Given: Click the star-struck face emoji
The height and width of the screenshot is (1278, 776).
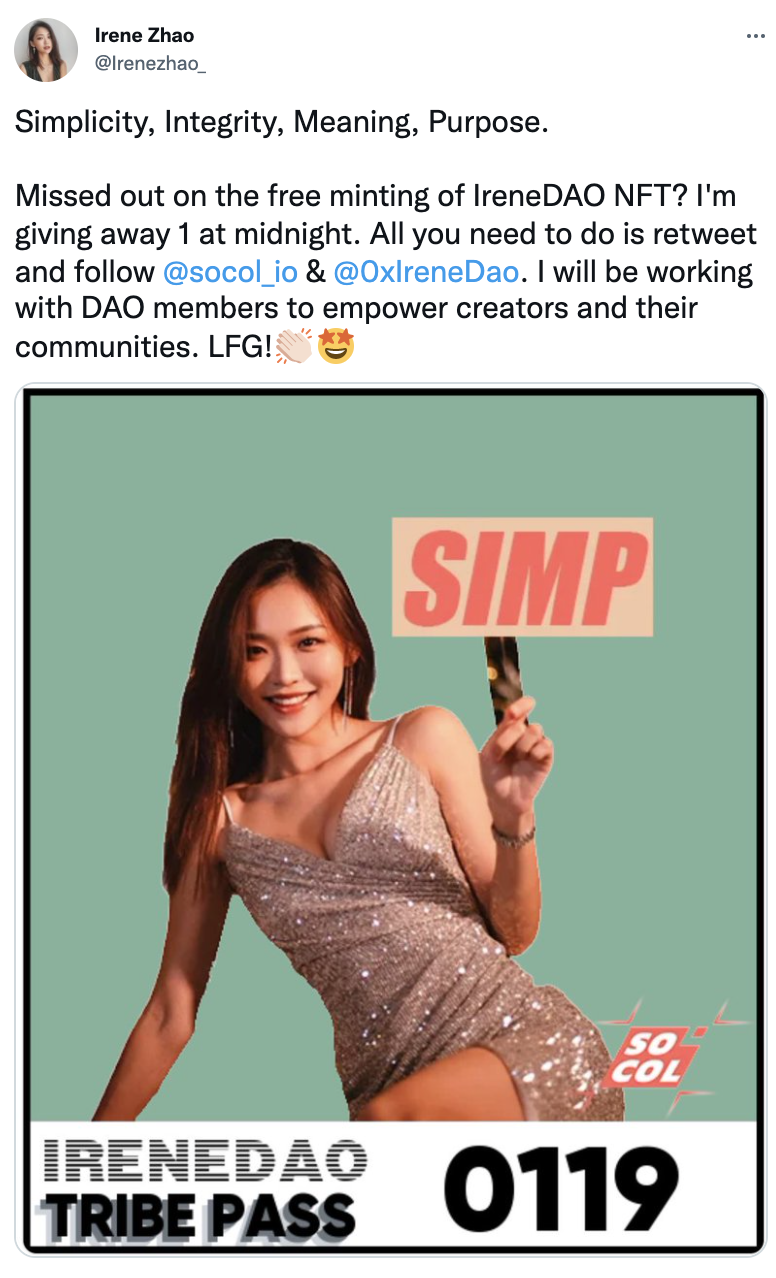Looking at the screenshot, I should coord(335,349).
